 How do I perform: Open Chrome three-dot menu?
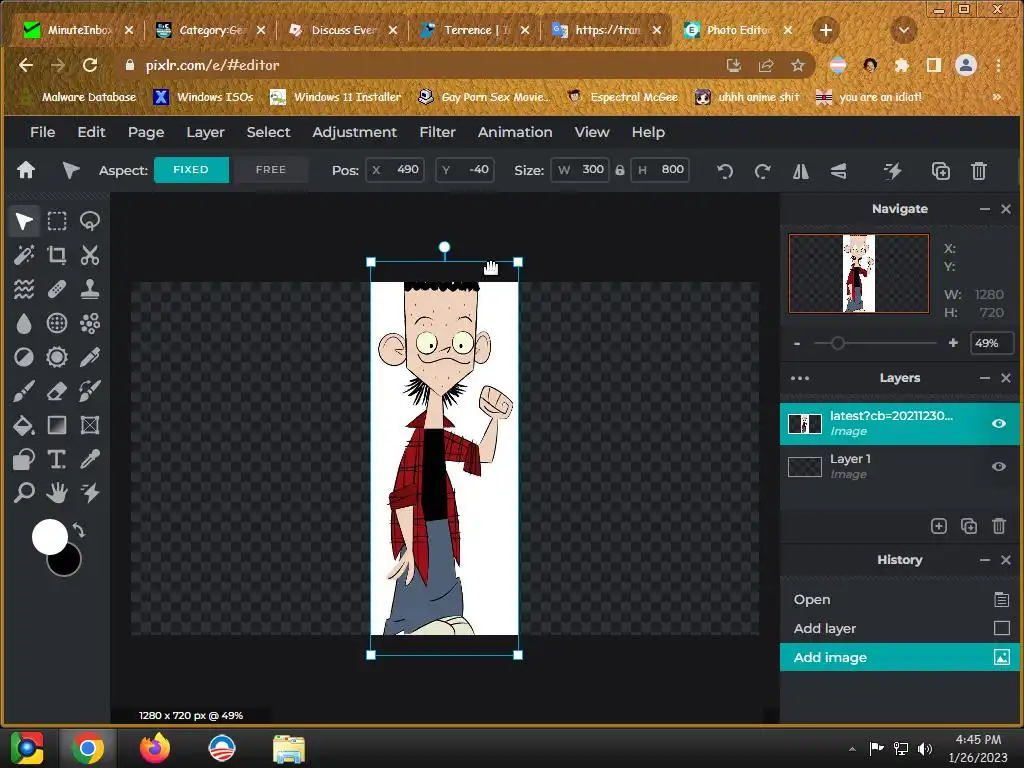[998, 65]
